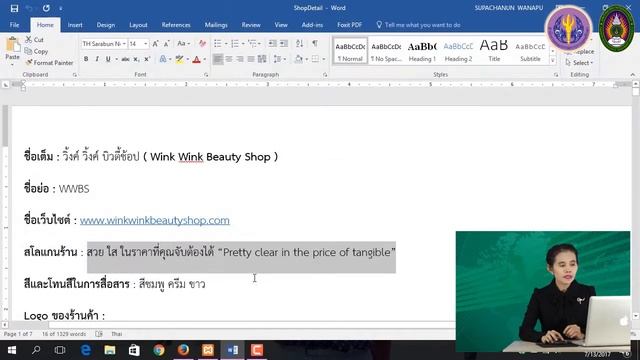Align text right
Viewport: 640px width, 360px height.
[240, 60]
